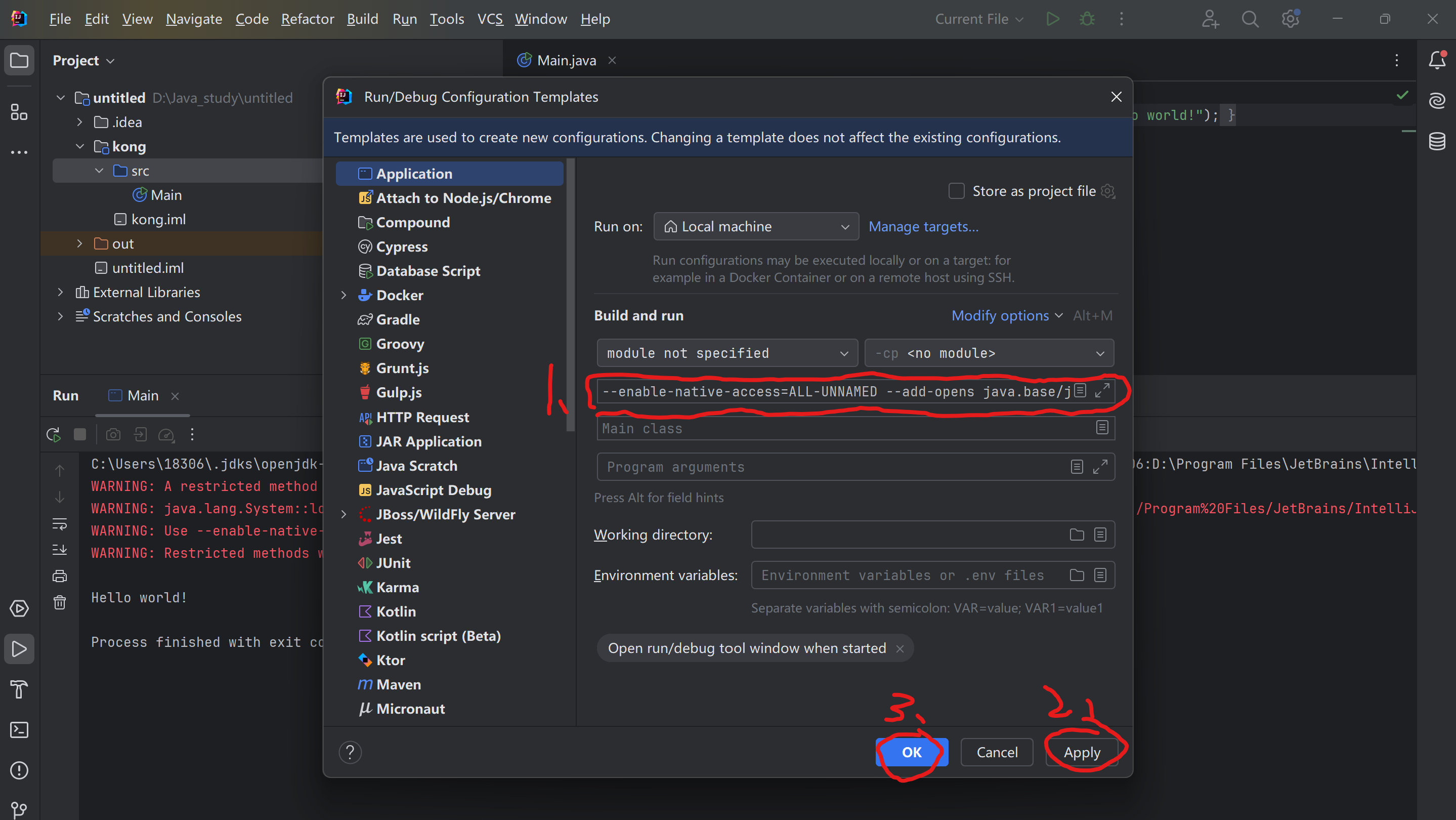Expand the JBoss/WildFly Server node

click(344, 515)
